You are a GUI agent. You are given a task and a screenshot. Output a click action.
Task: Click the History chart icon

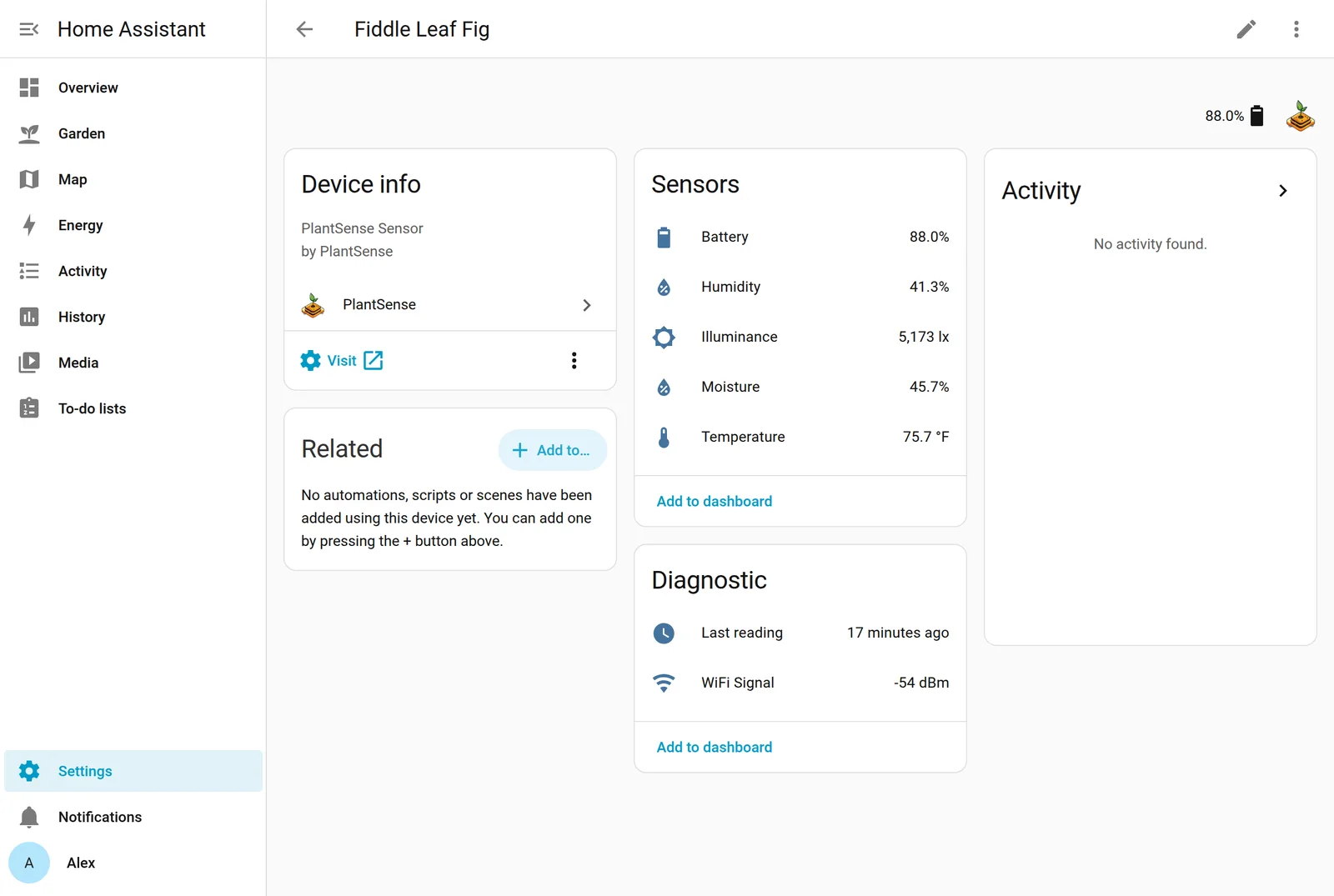click(x=29, y=317)
